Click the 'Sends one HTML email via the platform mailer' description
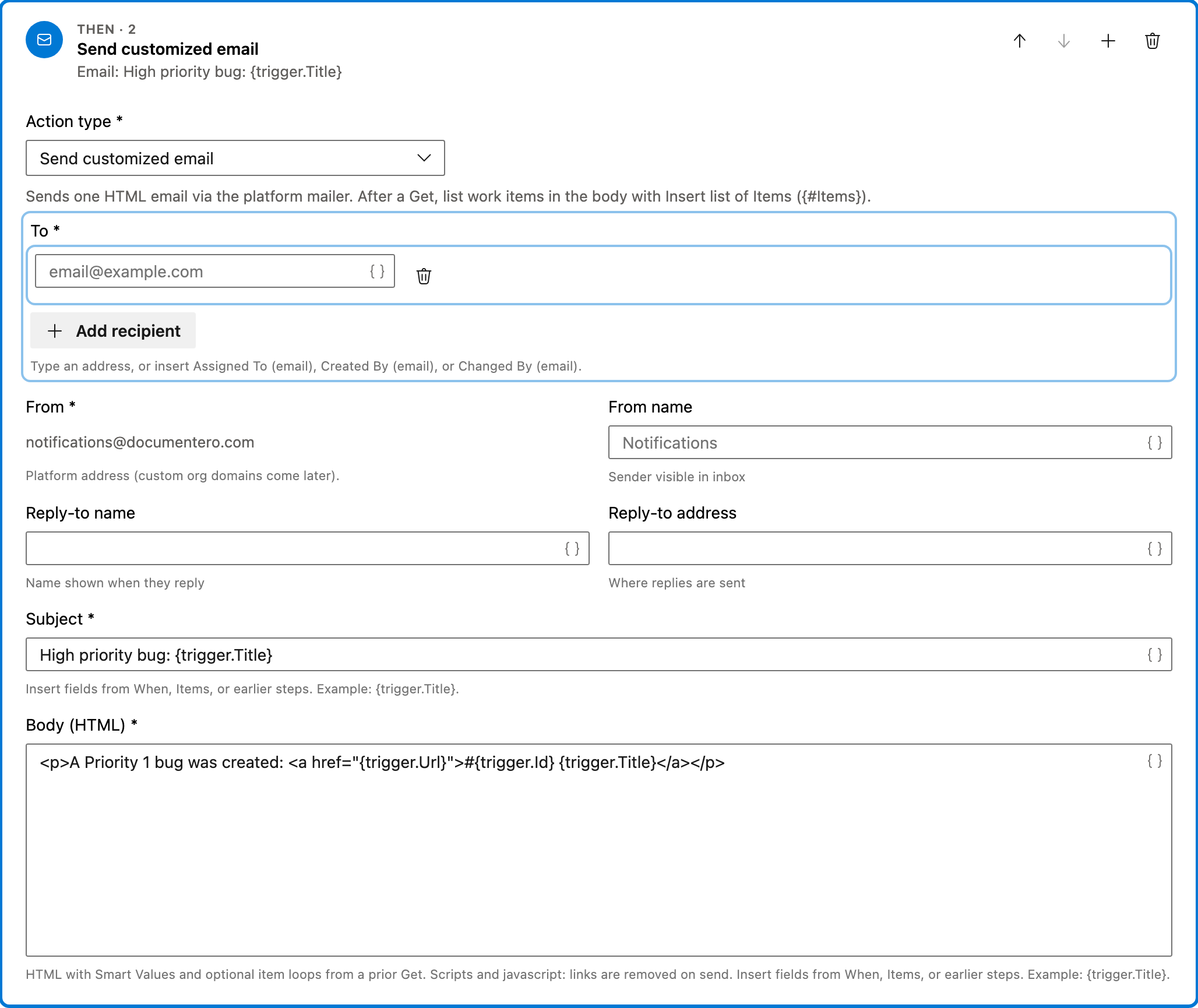The image size is (1198, 1008). [449, 196]
